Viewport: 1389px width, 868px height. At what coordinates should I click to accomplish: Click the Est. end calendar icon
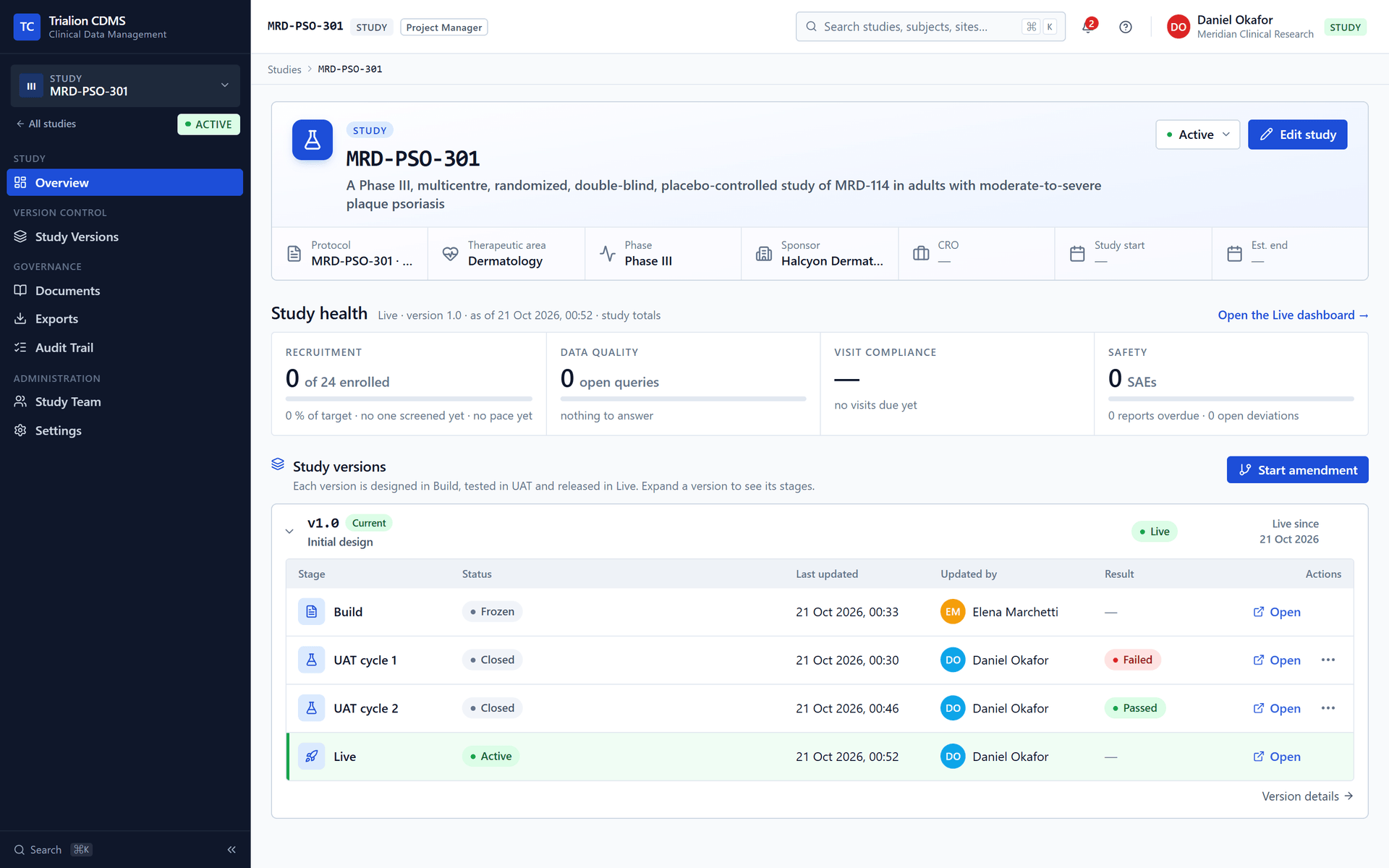point(1234,254)
